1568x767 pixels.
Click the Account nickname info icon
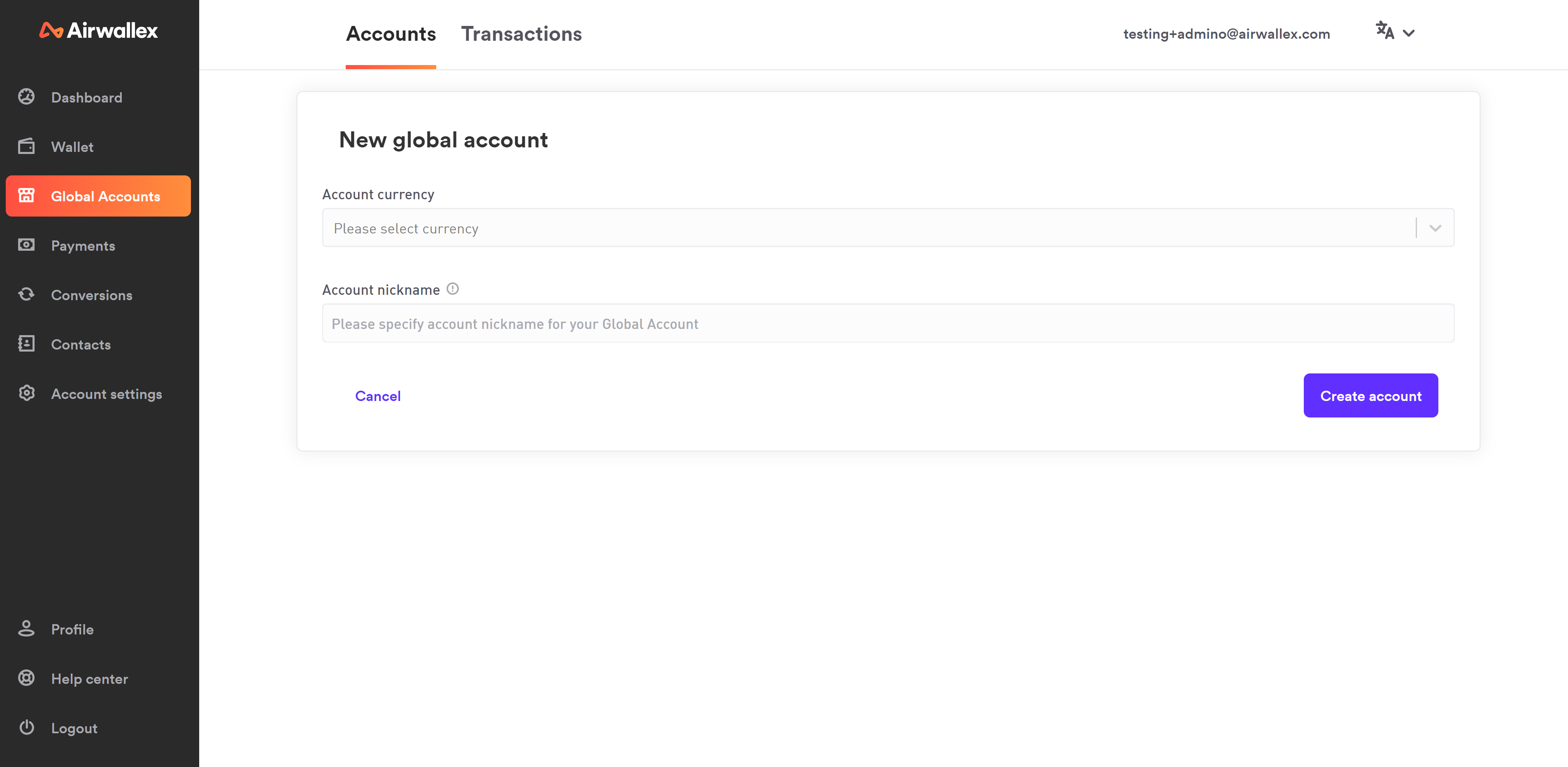[452, 289]
